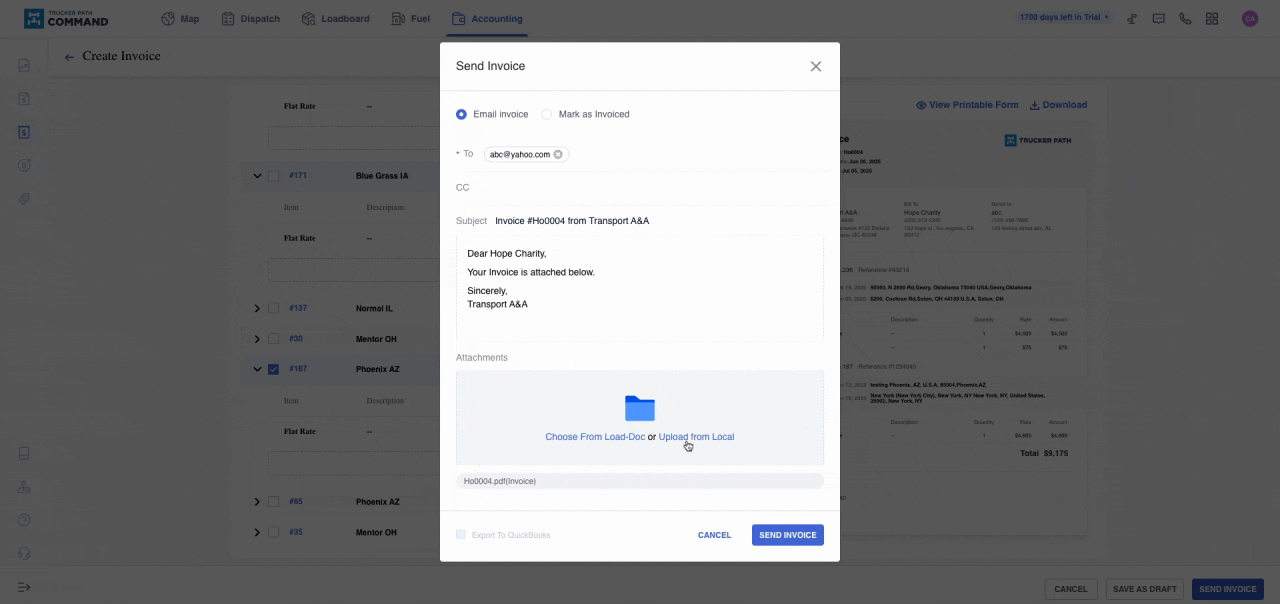This screenshot has height=604, width=1280.
Task: Expand the sidebar menu icon at bottom
Action: point(24,587)
